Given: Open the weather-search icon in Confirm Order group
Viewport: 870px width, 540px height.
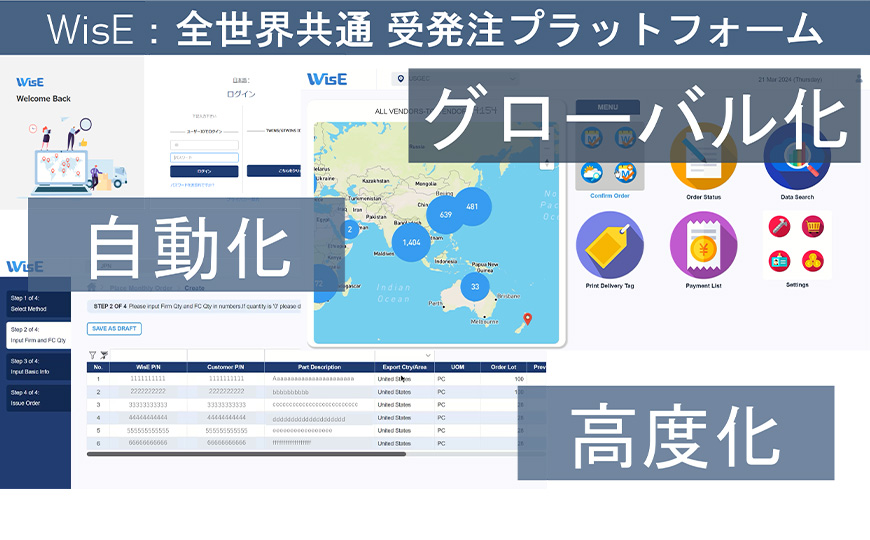Looking at the screenshot, I should tap(592, 173).
